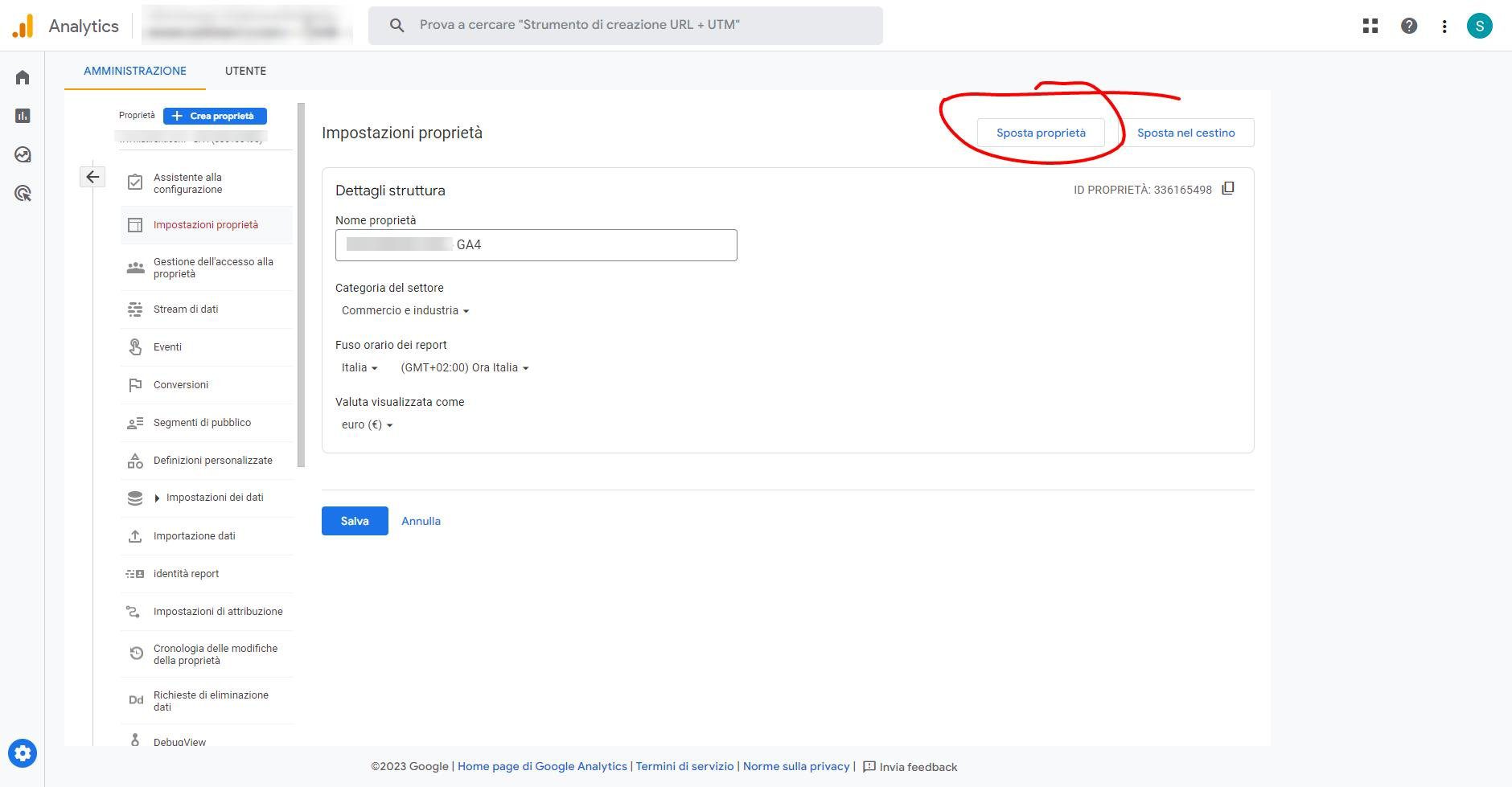Screen dimensions: 1512x787
Task: Select Stream di dati menu item
Action: tap(186, 309)
